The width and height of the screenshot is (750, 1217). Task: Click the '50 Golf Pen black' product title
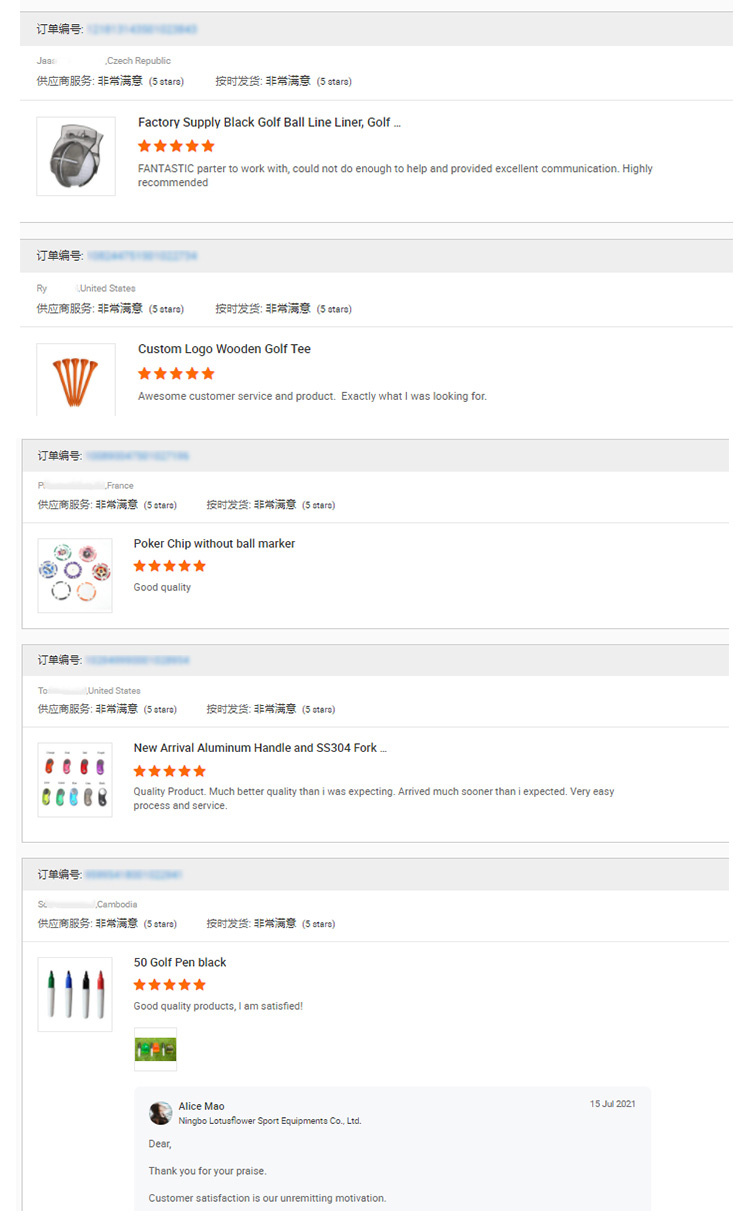click(178, 961)
